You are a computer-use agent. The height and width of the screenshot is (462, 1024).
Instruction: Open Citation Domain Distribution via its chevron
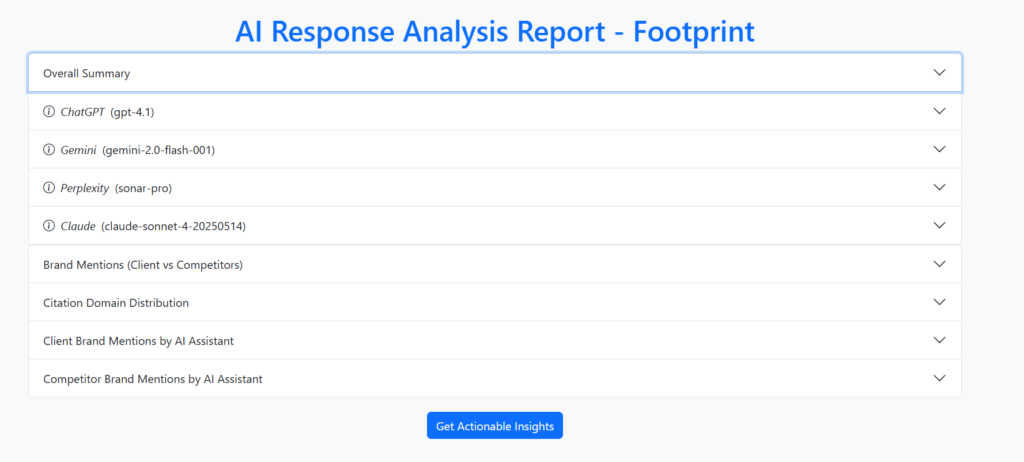click(939, 302)
